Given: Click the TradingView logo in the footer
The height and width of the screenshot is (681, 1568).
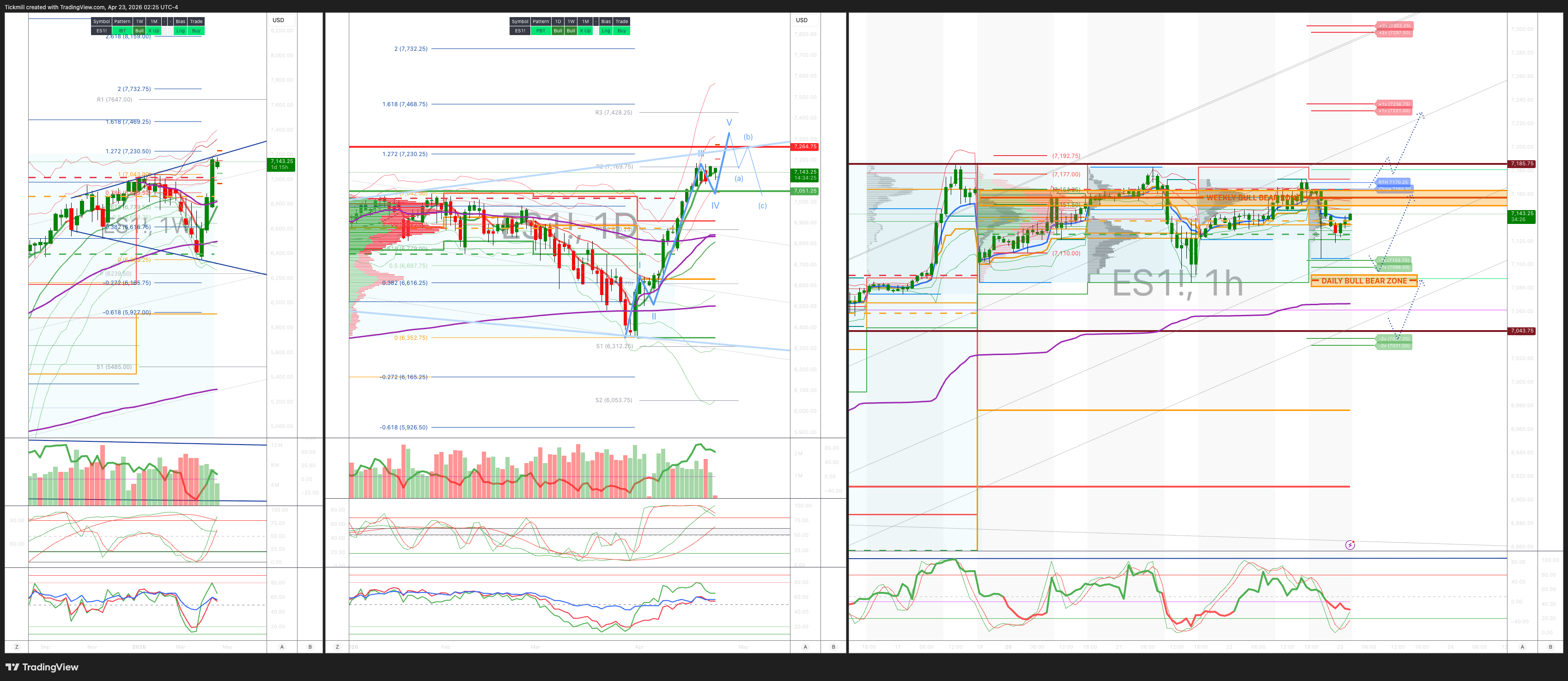Looking at the screenshot, I should tap(42, 667).
